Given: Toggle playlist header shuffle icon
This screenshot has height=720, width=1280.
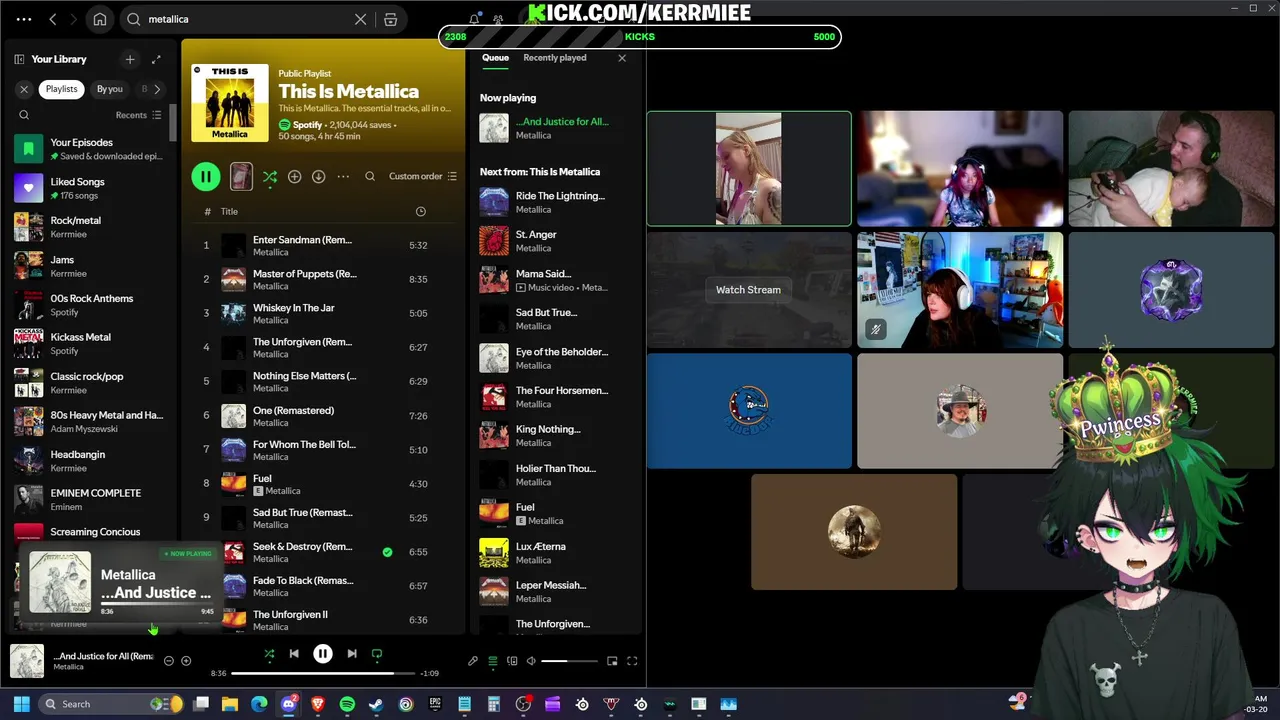Looking at the screenshot, I should pyautogui.click(x=270, y=176).
